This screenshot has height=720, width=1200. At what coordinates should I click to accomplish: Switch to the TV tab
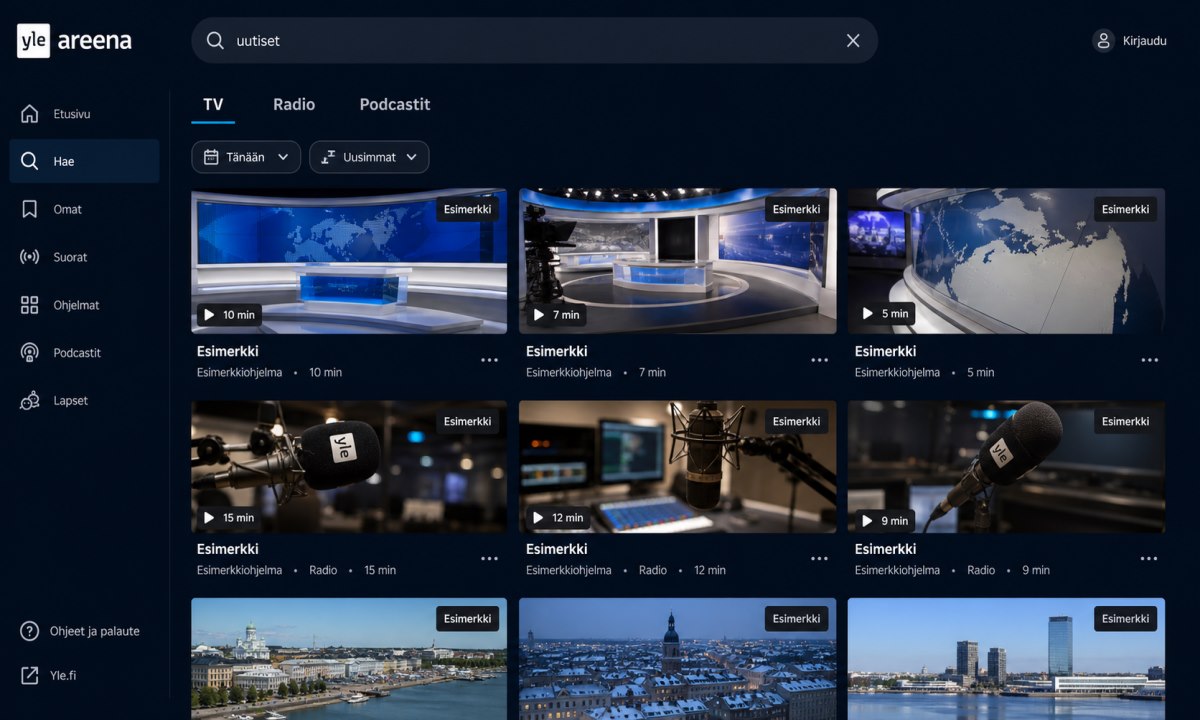click(213, 104)
